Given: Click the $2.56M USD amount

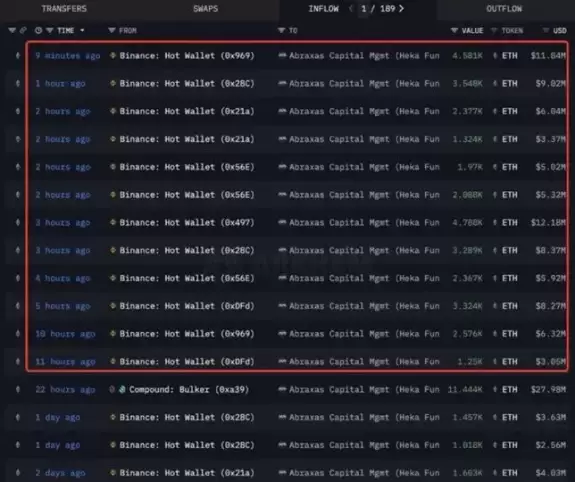Looking at the screenshot, I should [x=550, y=445].
